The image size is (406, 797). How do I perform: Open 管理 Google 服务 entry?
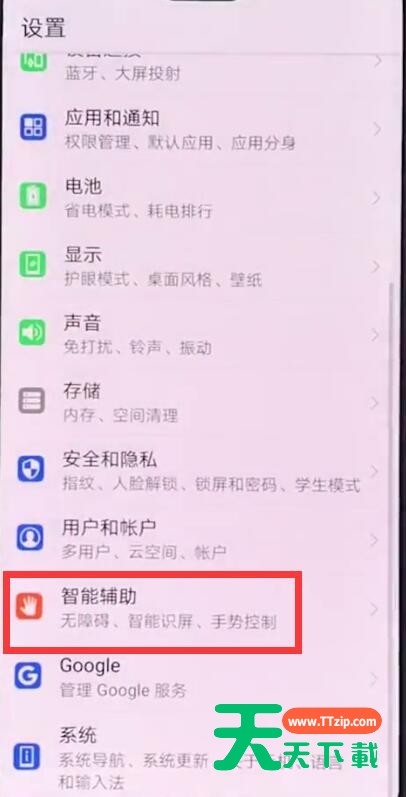(x=203, y=677)
